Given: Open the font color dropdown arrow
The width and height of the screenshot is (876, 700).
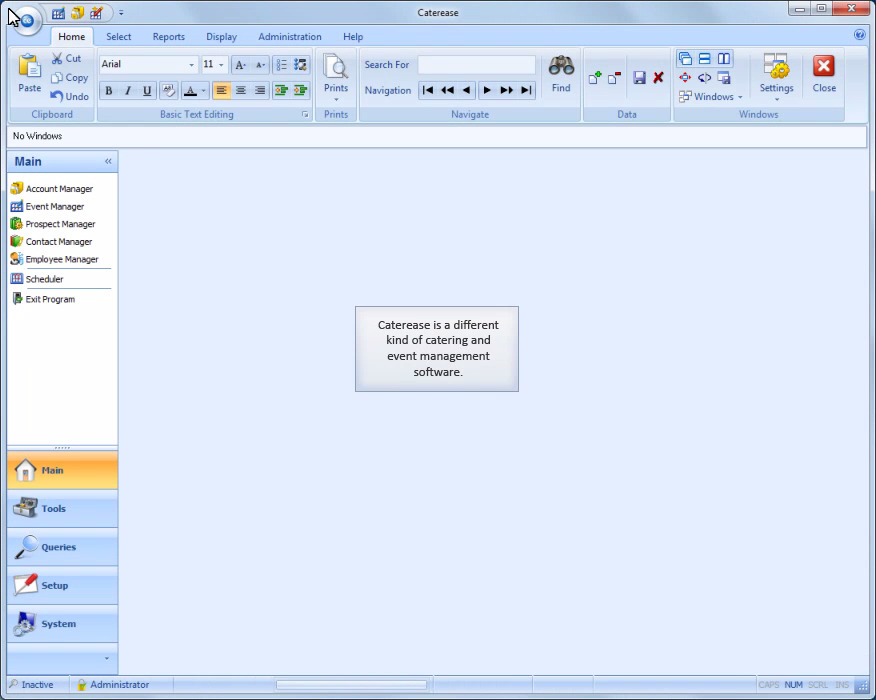Looking at the screenshot, I should pos(203,91).
